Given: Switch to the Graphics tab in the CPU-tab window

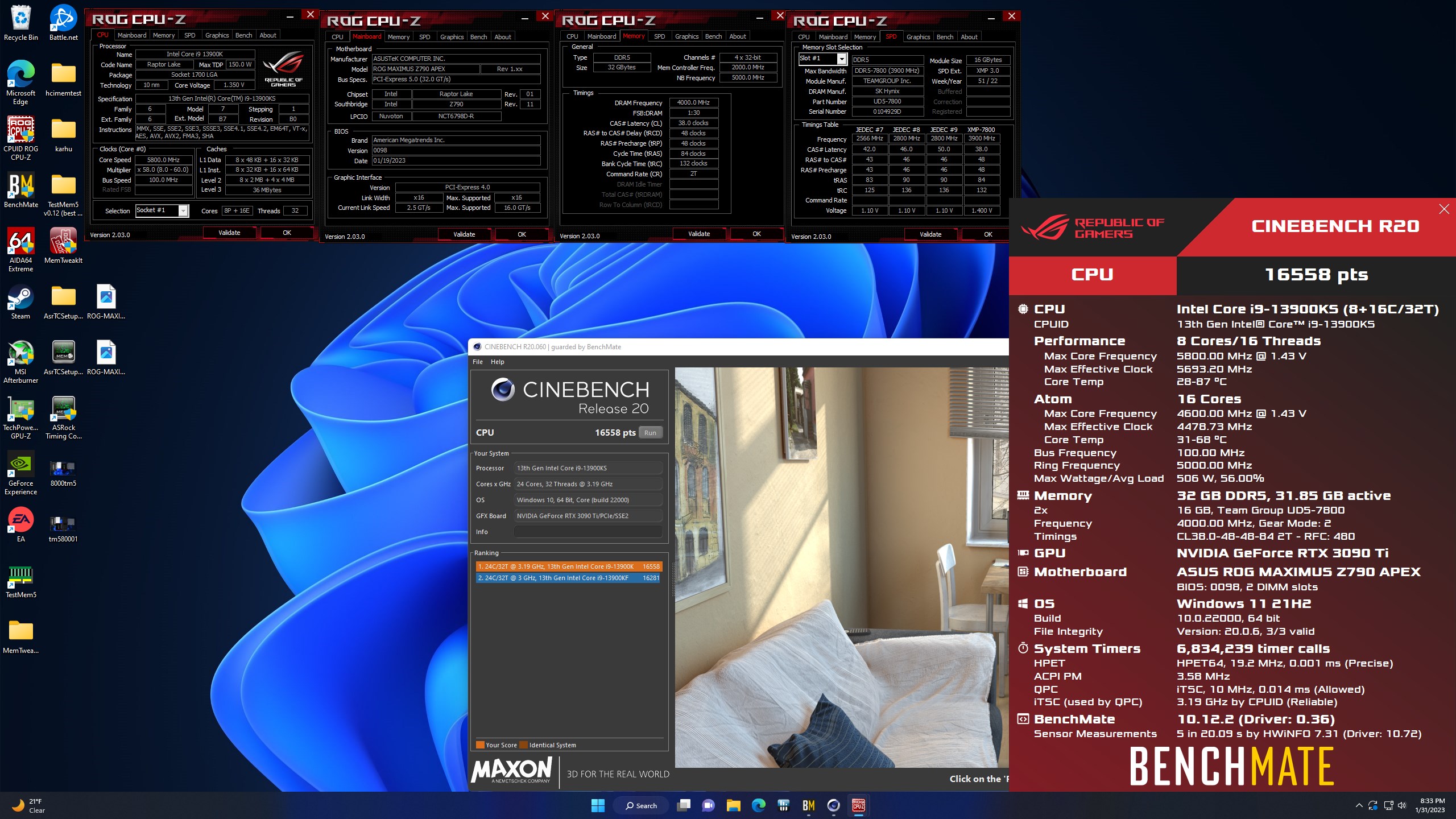Looking at the screenshot, I should pos(217,35).
